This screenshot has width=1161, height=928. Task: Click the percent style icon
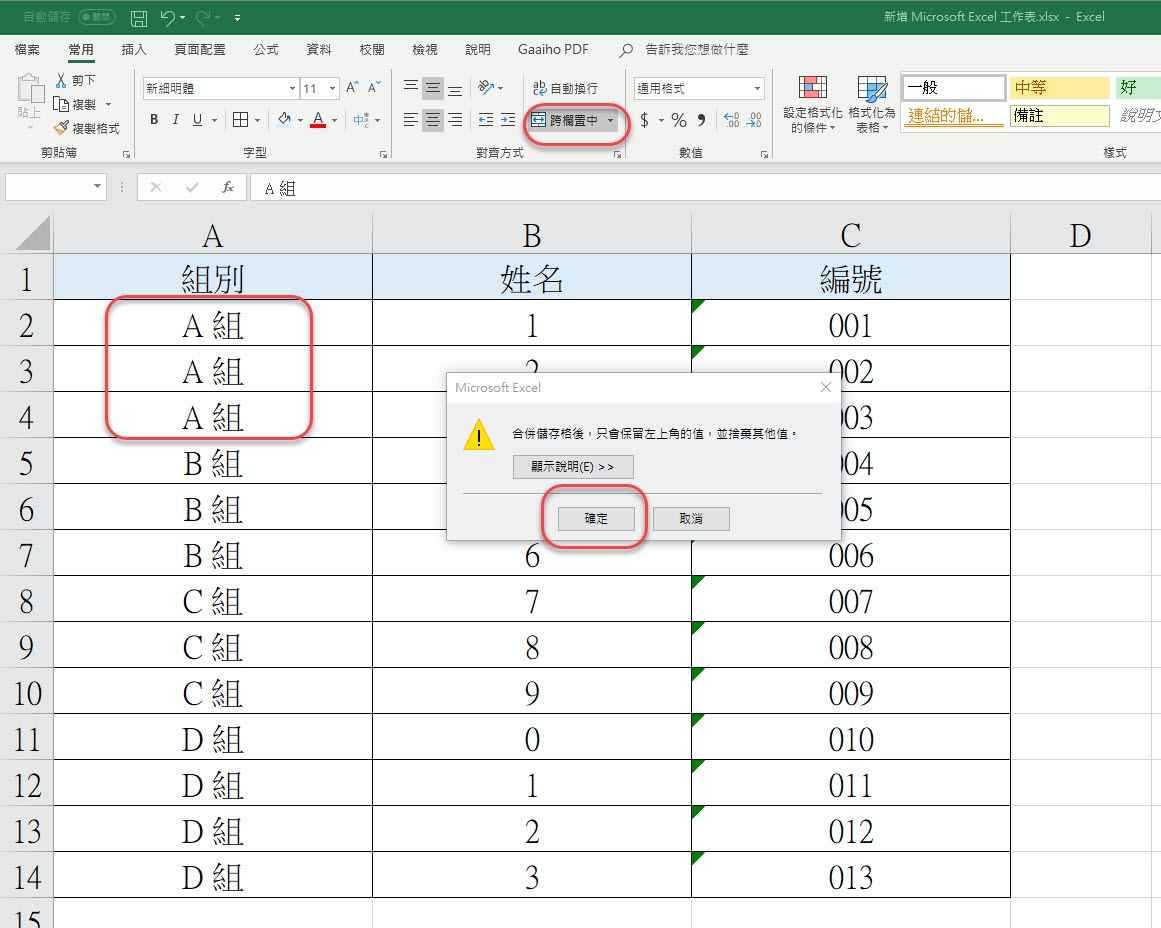(x=679, y=120)
